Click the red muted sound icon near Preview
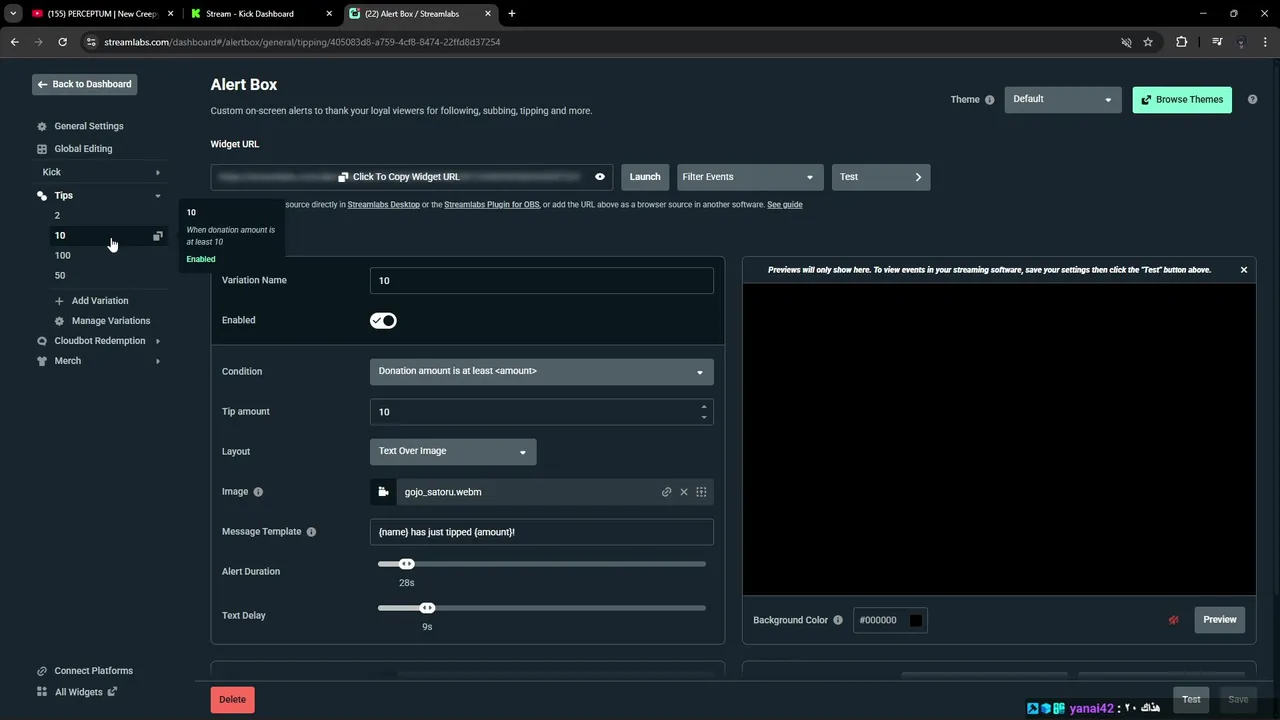Screen dimensions: 1280x720 [1174, 620]
